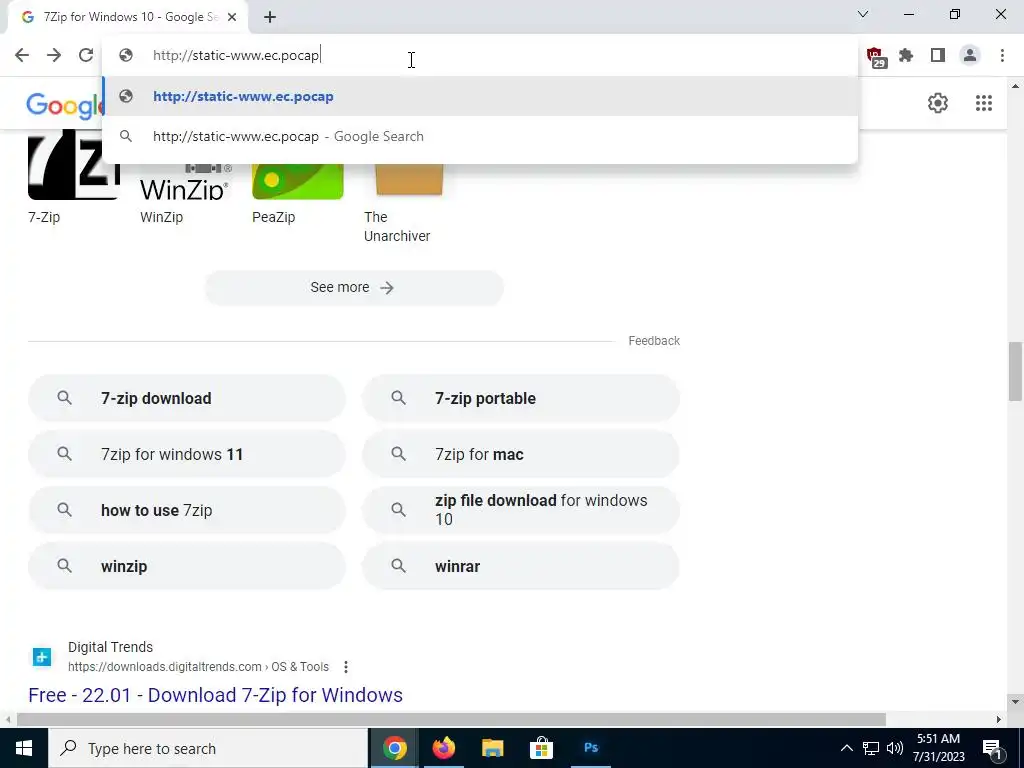Close the 7Zip for Windows 10 tab
This screenshot has height=768, width=1024.
[x=232, y=17]
